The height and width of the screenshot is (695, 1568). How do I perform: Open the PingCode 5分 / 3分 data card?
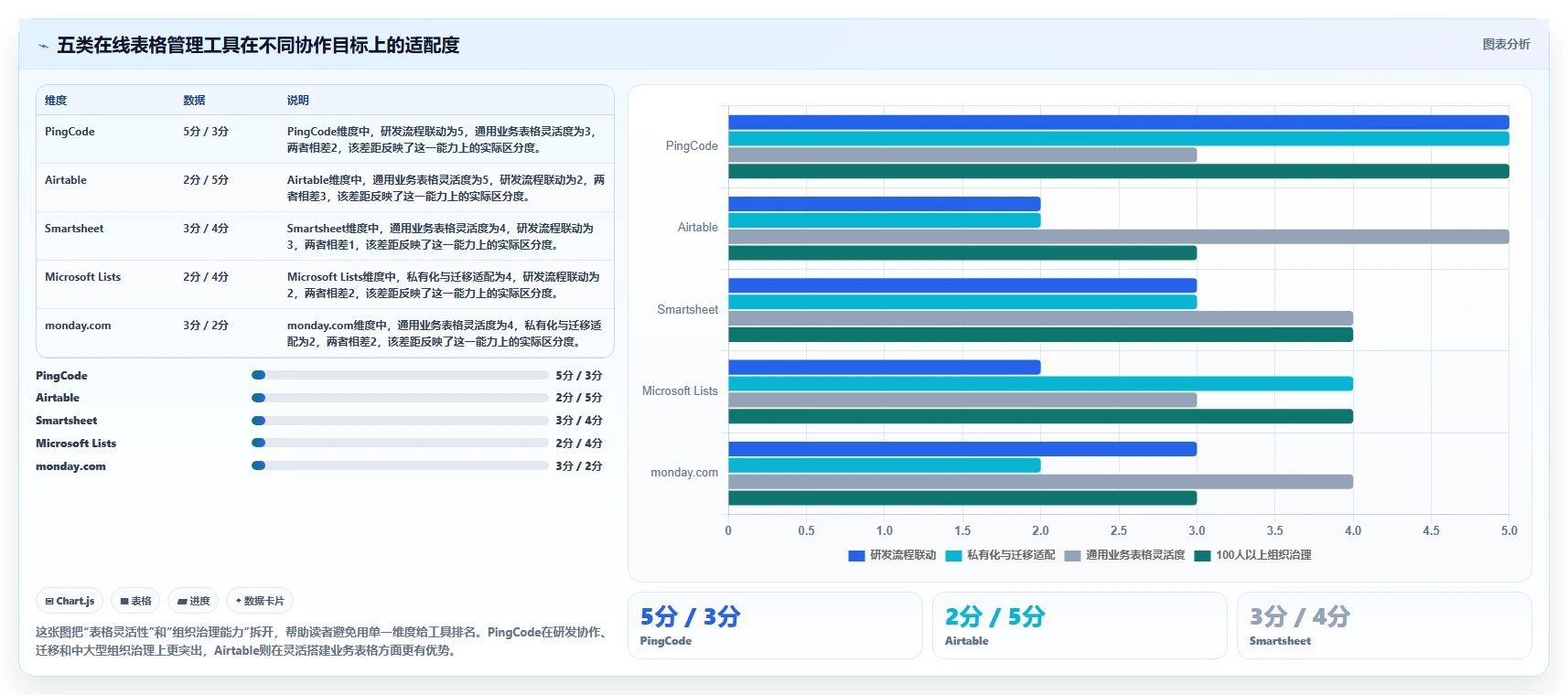pos(775,625)
